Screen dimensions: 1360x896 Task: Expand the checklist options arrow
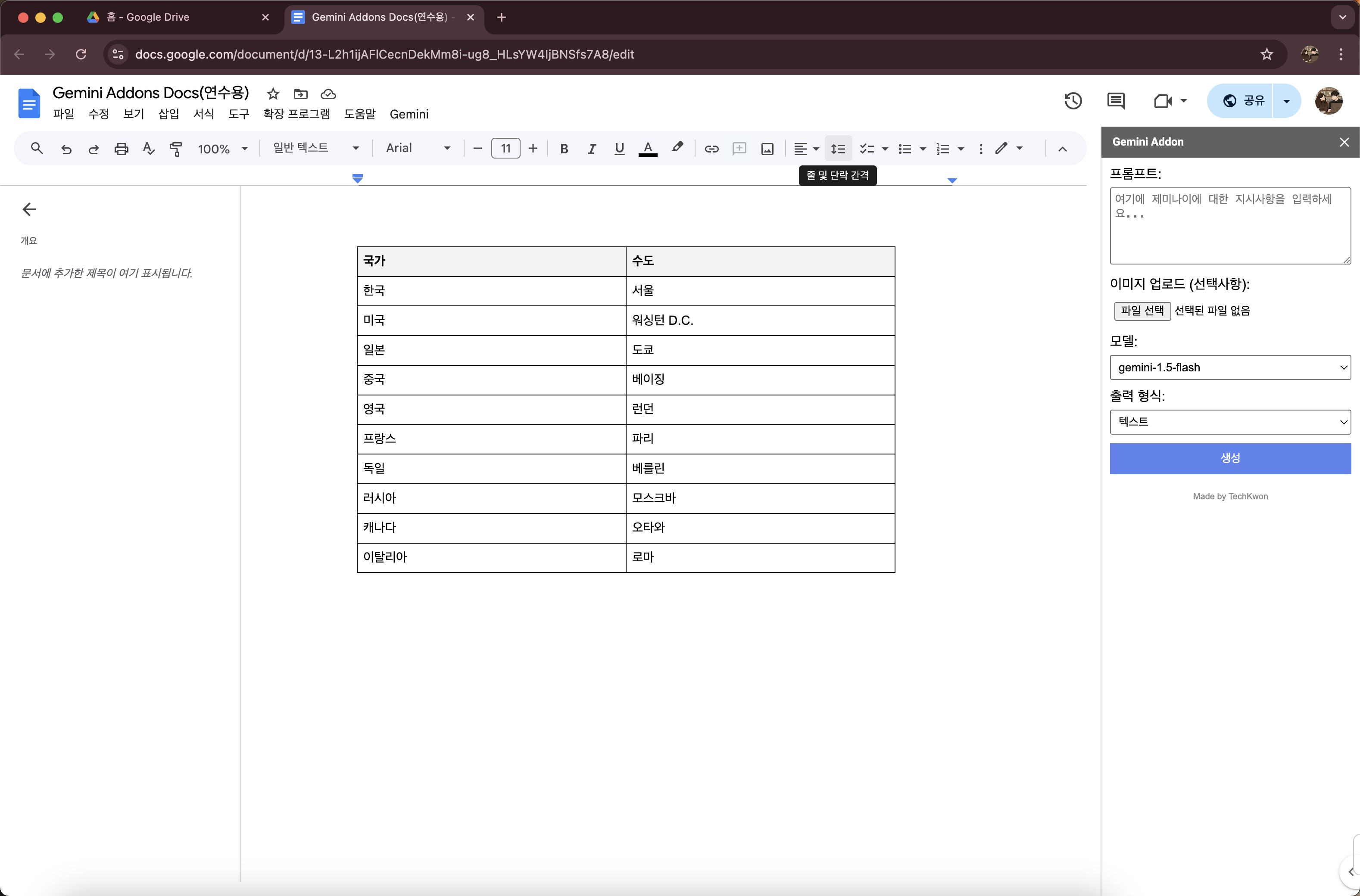tap(885, 149)
